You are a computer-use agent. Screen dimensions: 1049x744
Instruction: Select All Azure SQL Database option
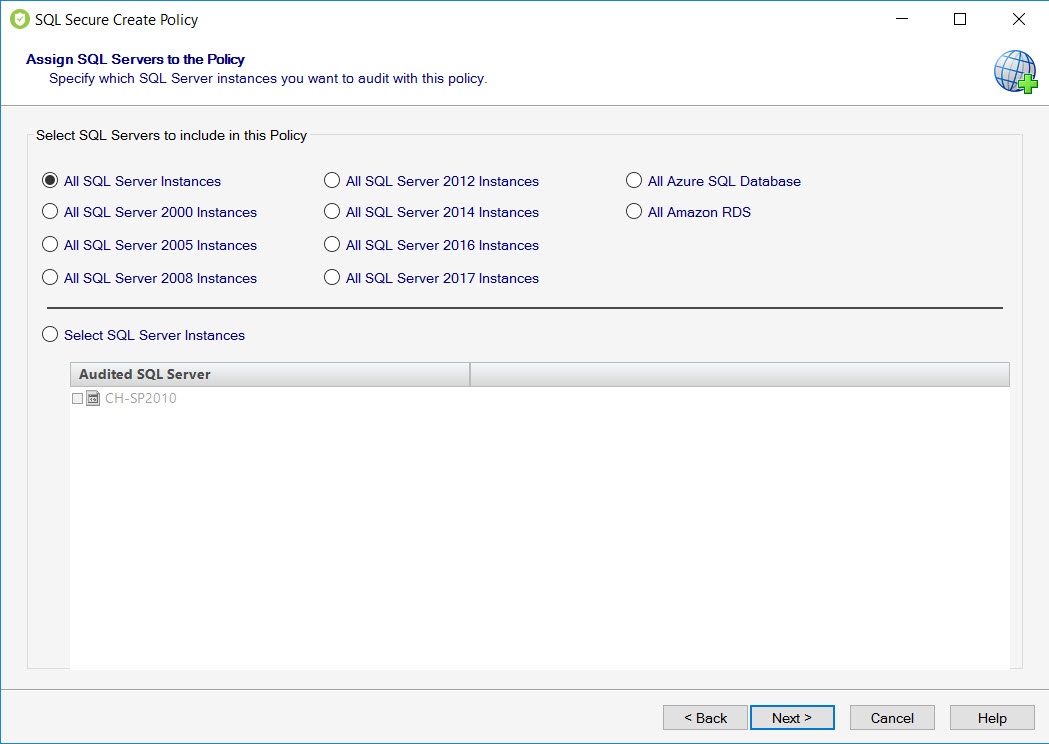(634, 181)
